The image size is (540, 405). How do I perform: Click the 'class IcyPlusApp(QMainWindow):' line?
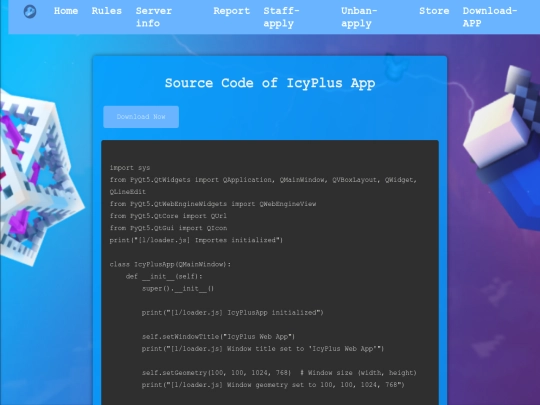pos(170,264)
